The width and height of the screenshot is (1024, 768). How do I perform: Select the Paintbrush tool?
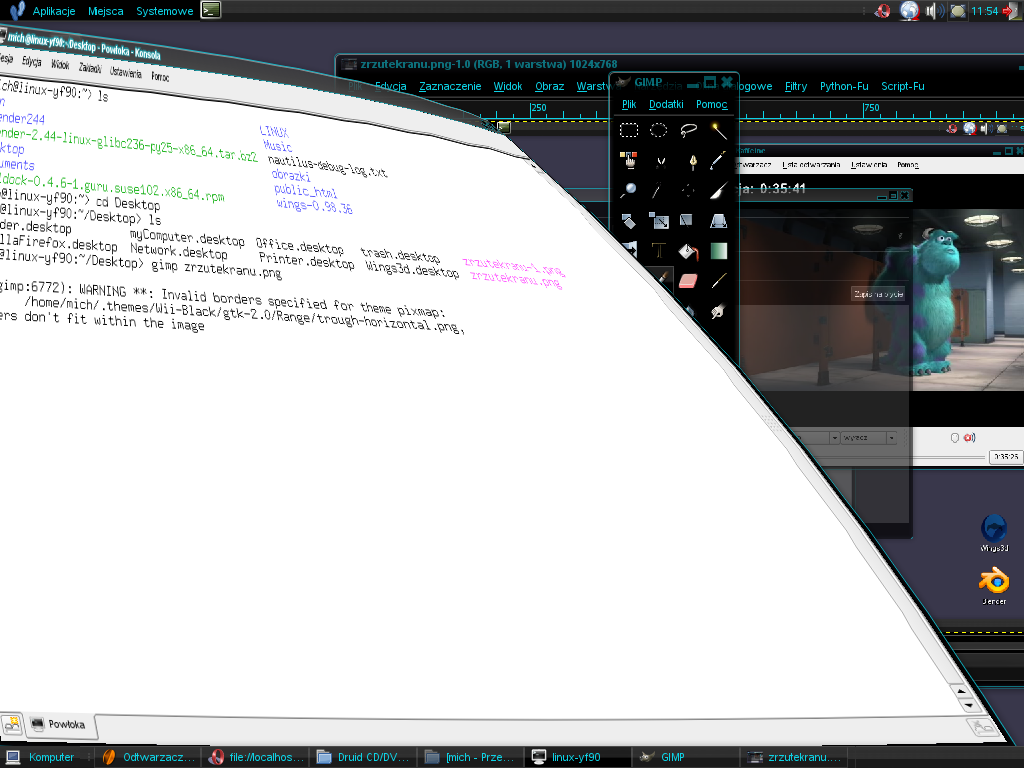662,279
